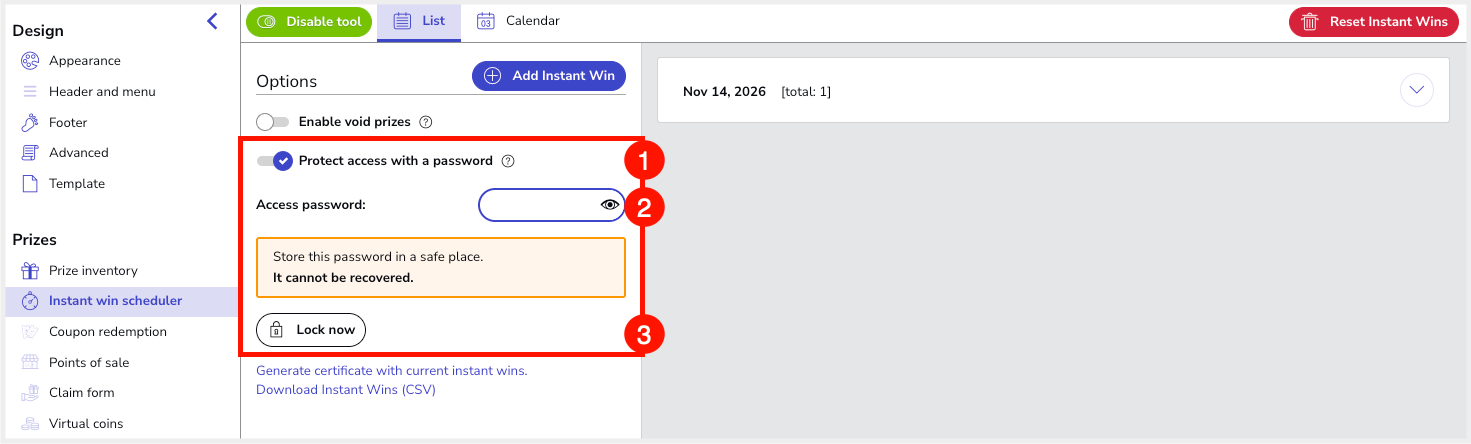Click the Lock now button
The width and height of the screenshot is (1471, 444).
coord(311,329)
